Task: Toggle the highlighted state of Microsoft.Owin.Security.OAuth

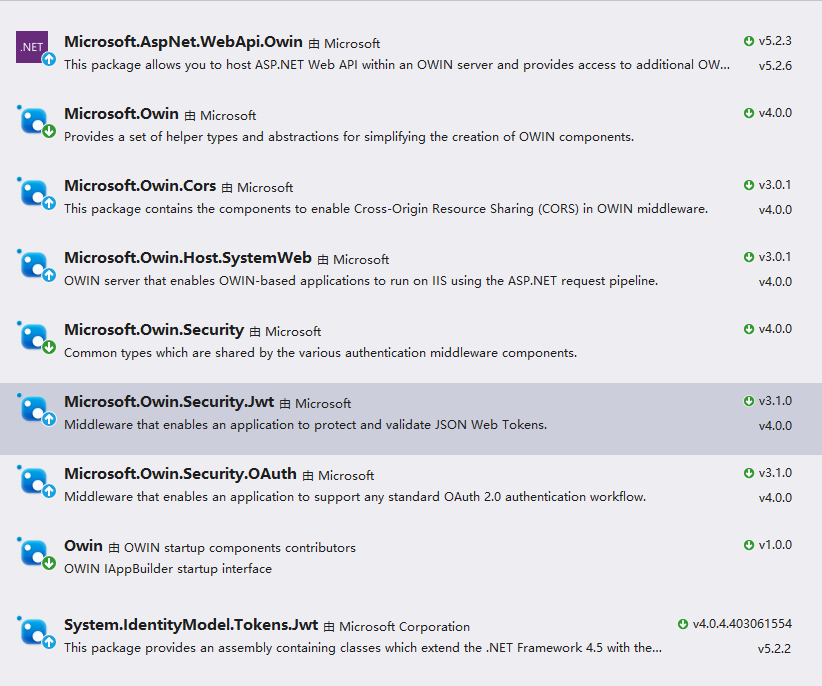Action: pyautogui.click(x=400, y=483)
